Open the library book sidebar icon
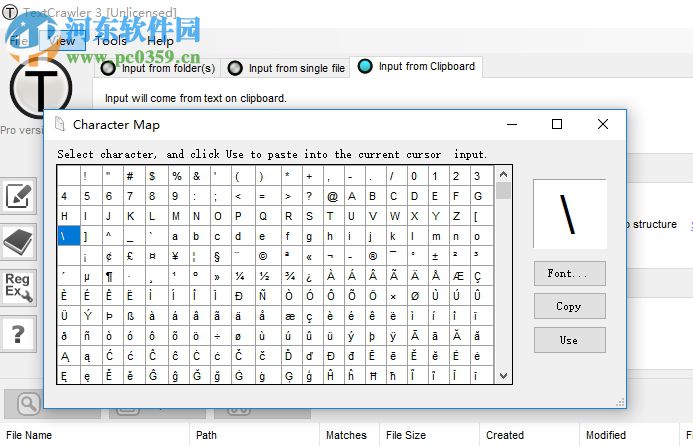This screenshot has height=446, width=693. point(18,242)
